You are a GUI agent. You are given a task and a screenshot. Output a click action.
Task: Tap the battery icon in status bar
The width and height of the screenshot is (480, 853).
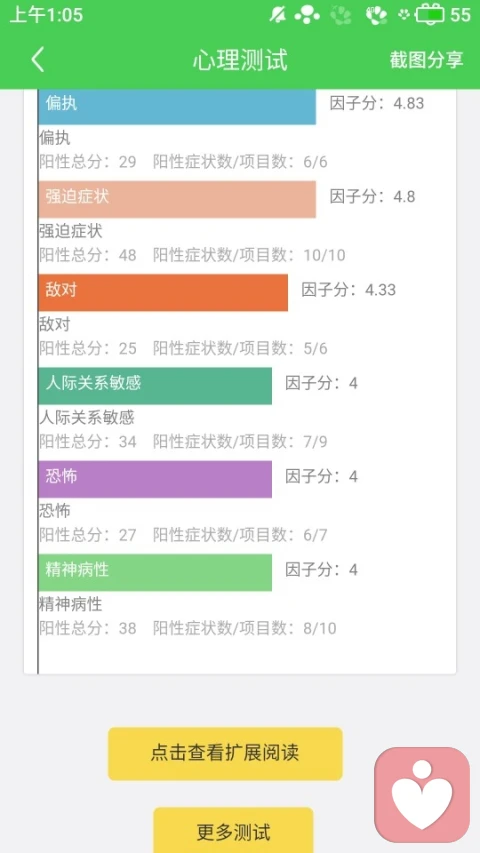coord(429,15)
